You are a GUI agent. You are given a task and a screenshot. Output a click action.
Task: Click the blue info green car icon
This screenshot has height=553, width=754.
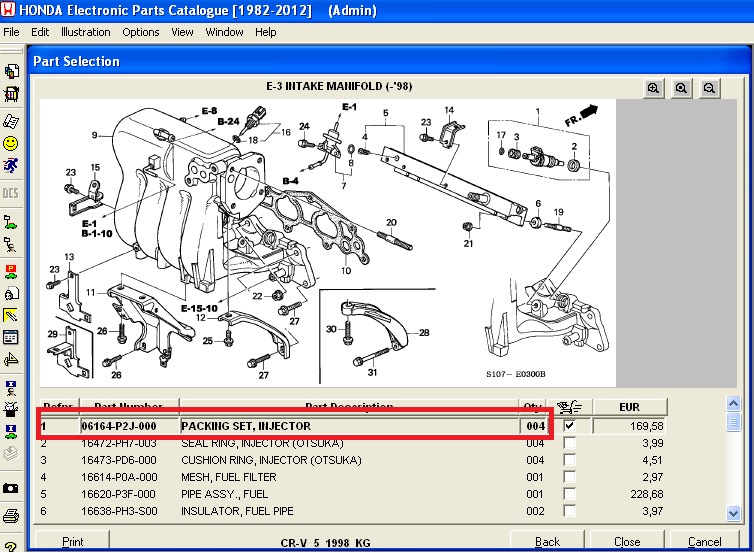[x=11, y=431]
